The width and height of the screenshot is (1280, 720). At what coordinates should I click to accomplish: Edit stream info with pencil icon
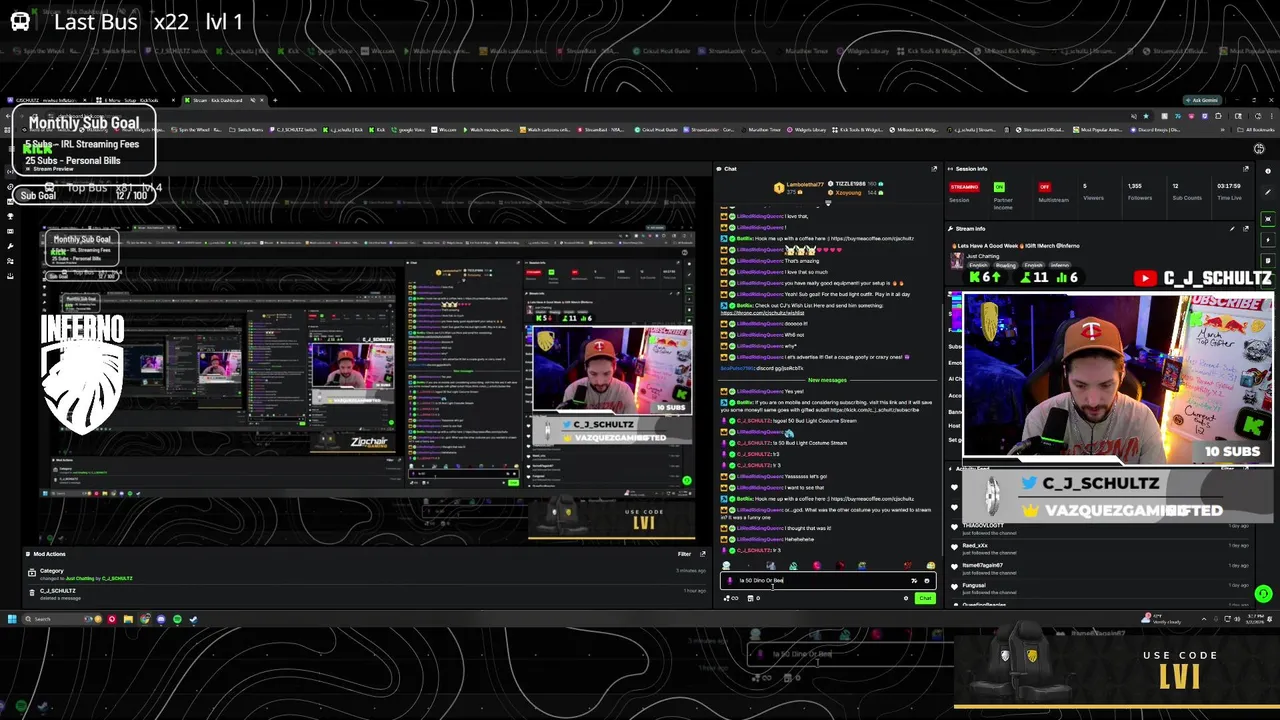(1232, 229)
